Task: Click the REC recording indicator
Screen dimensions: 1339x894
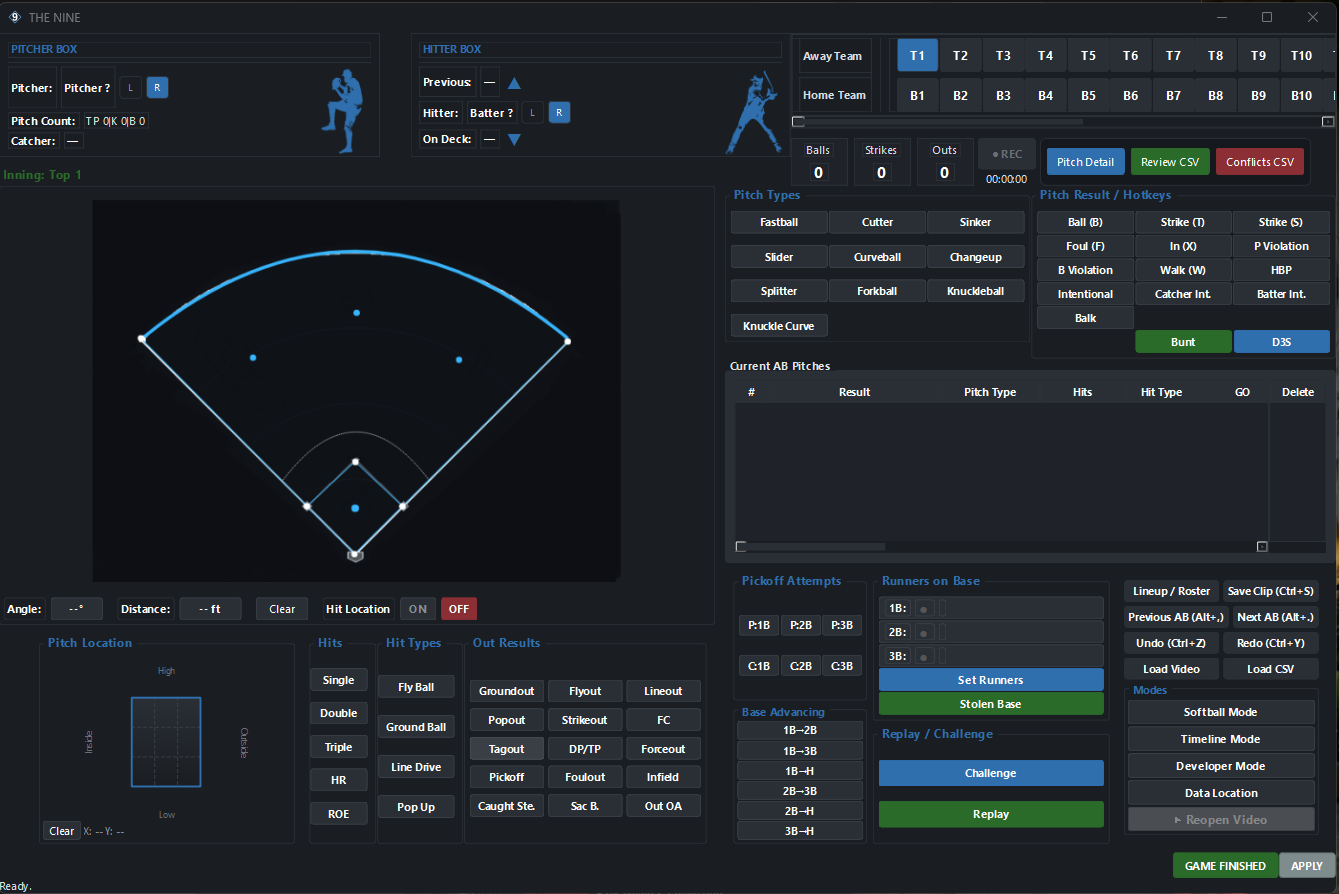Action: point(1006,153)
